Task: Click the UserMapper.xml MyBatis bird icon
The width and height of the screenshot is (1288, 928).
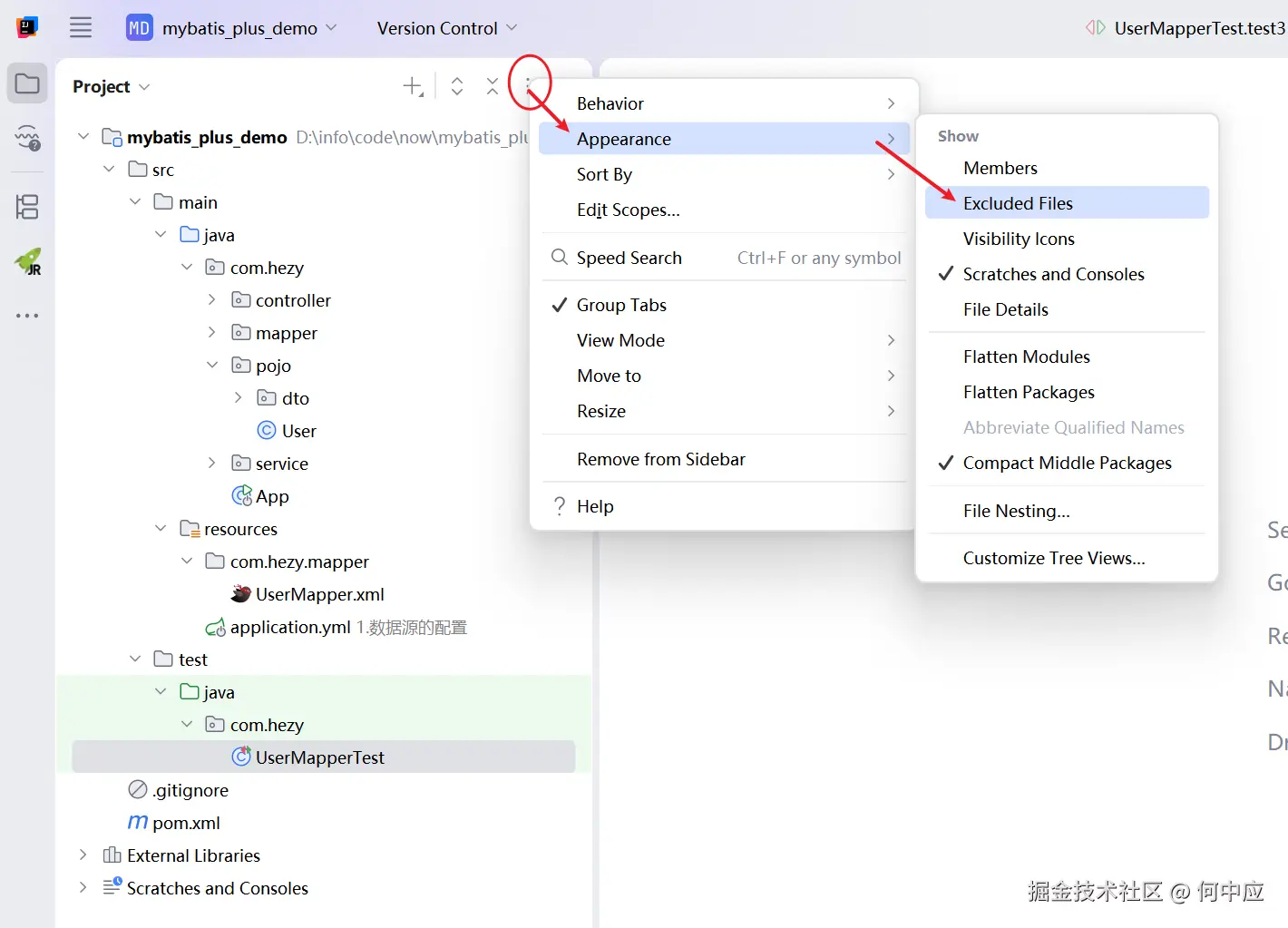Action: (241, 593)
